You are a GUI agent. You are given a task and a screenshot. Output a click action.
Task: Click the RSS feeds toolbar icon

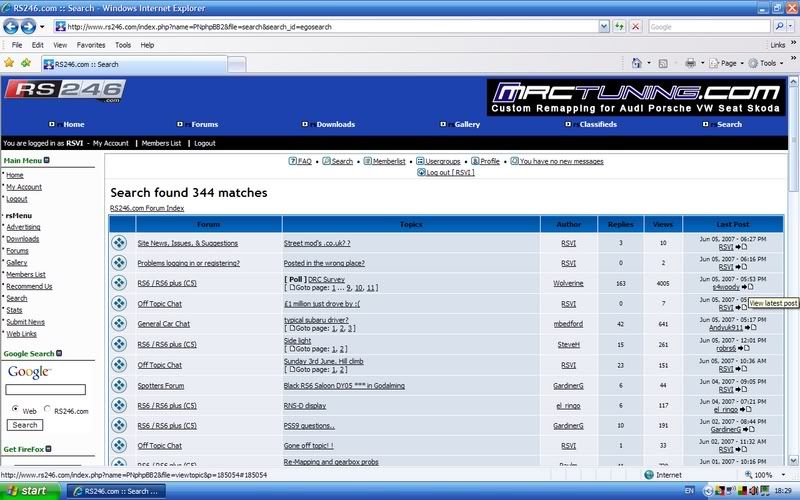663,63
